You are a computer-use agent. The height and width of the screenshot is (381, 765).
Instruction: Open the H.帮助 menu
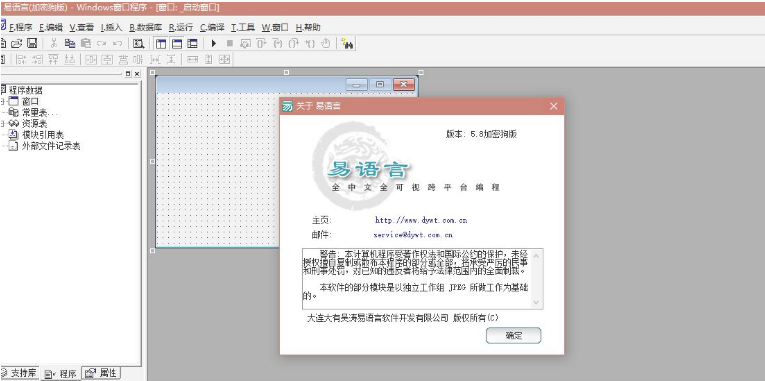pos(308,27)
